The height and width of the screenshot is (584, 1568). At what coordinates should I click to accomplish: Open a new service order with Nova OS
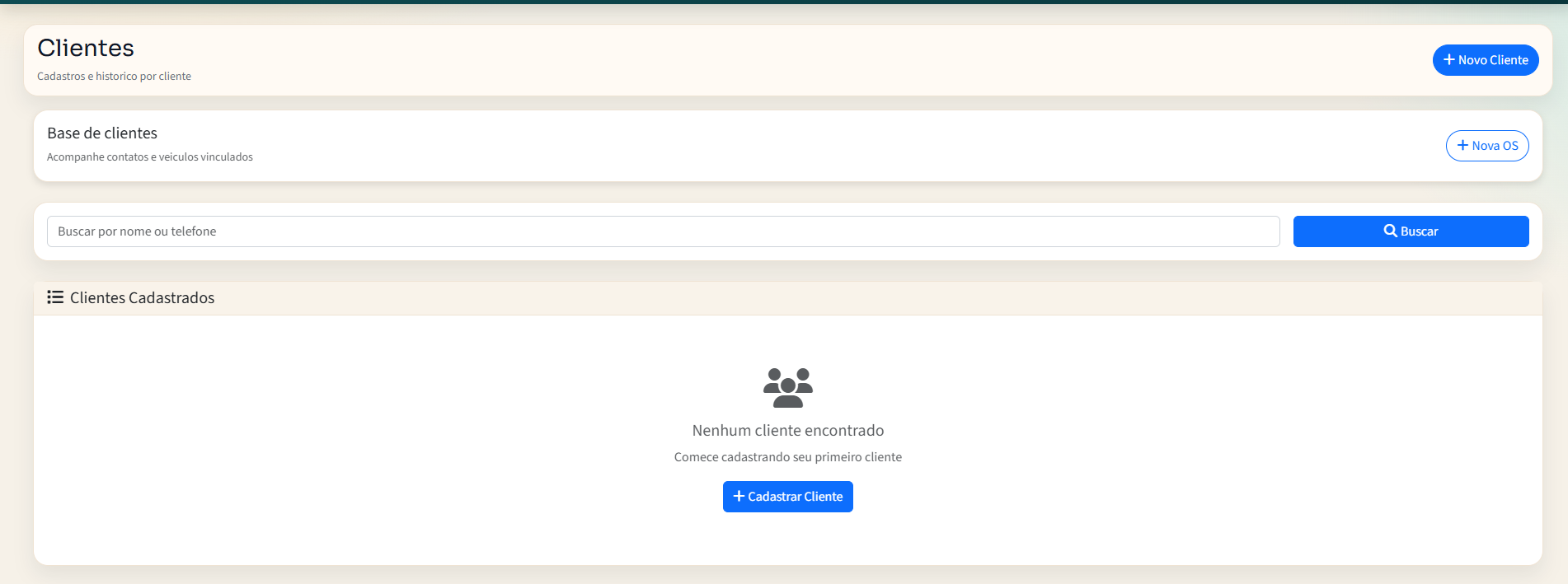(x=1487, y=146)
